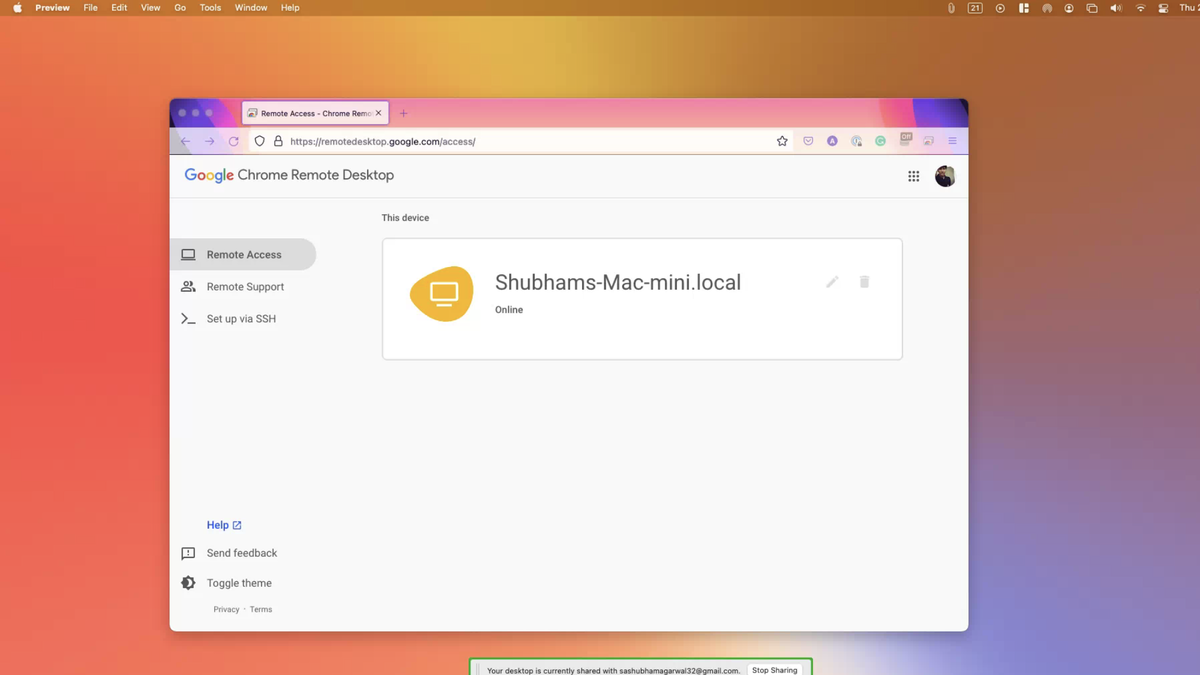1200x675 pixels.
Task: Bookmark the page with the star icon
Action: 782,140
